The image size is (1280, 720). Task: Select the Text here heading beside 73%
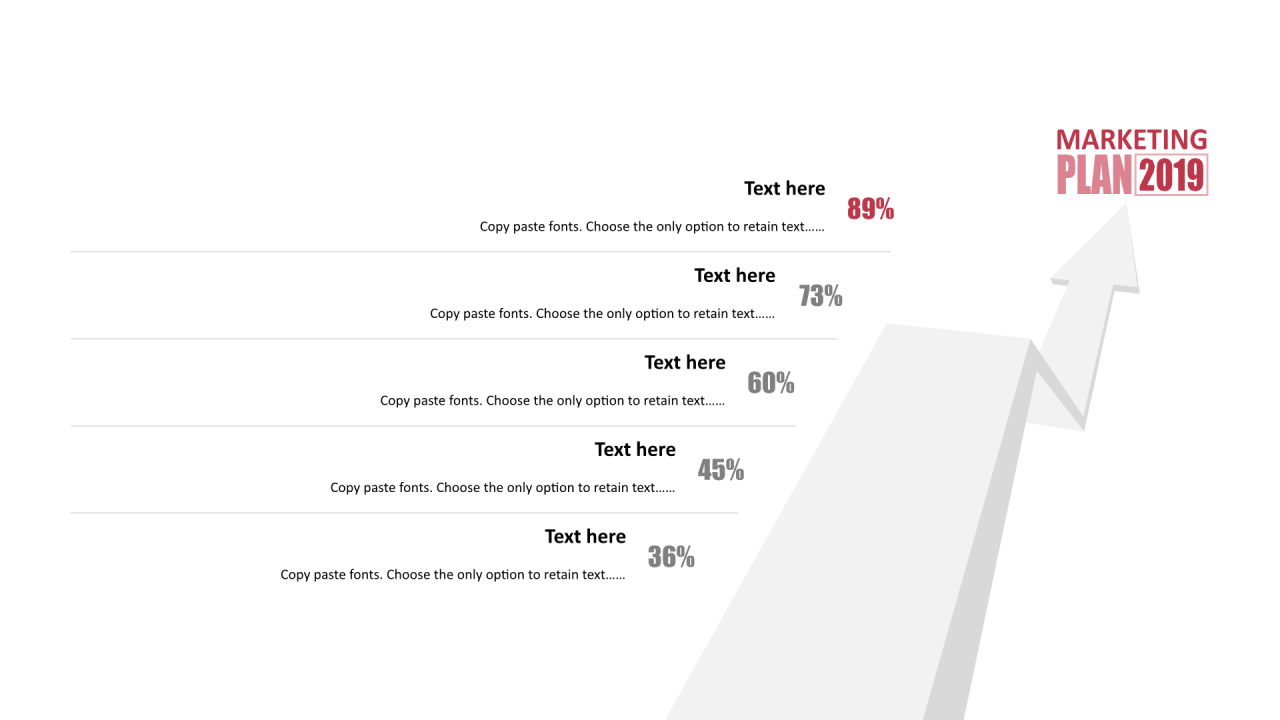(735, 275)
